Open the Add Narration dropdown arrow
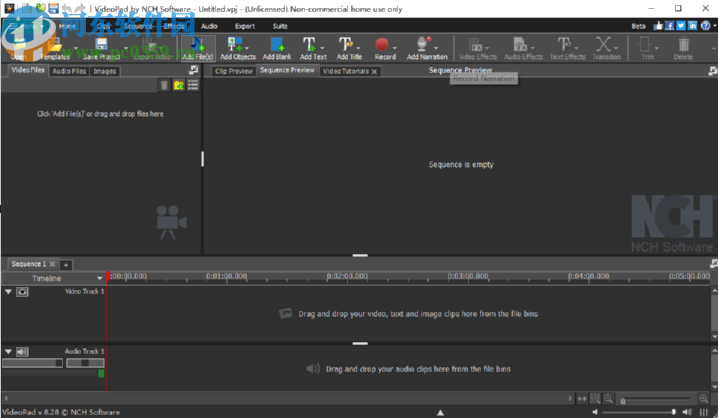This screenshot has width=718, height=418. click(436, 48)
